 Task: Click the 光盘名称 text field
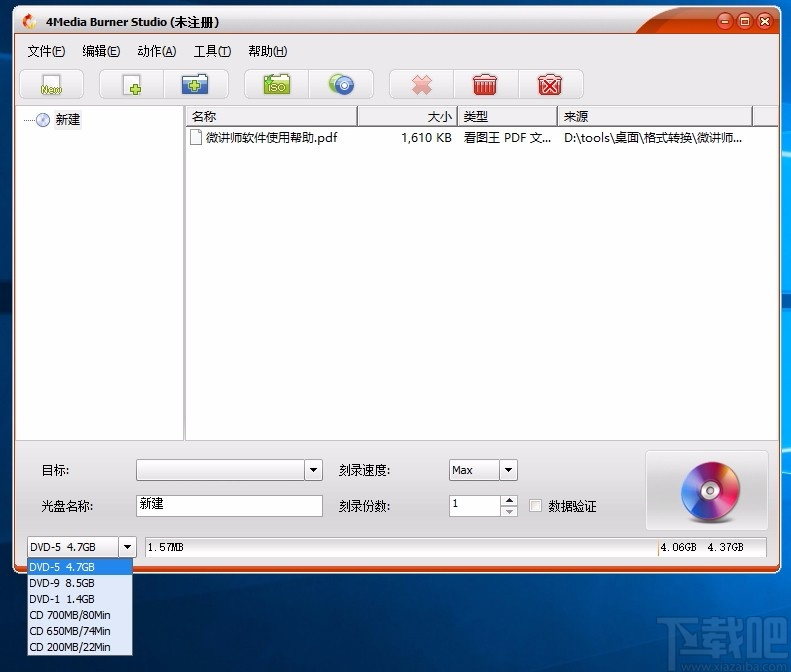pos(229,506)
